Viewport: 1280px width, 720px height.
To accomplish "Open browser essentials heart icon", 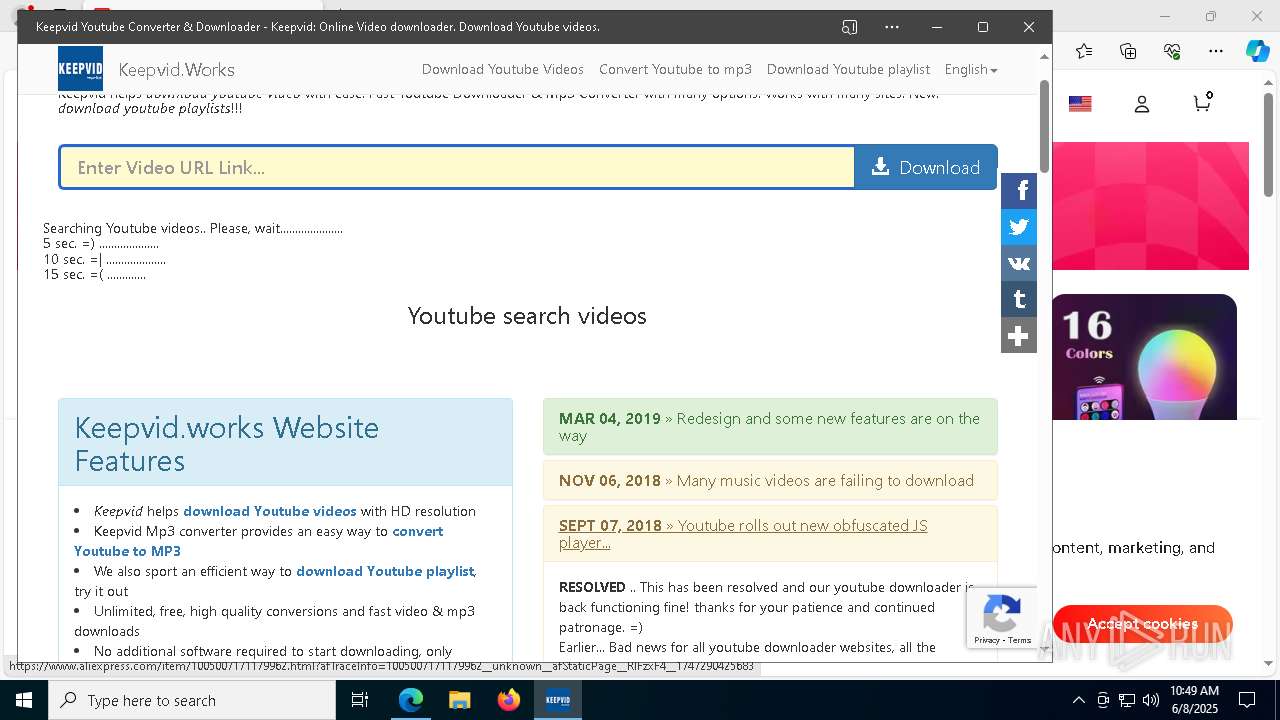I will [1172, 51].
